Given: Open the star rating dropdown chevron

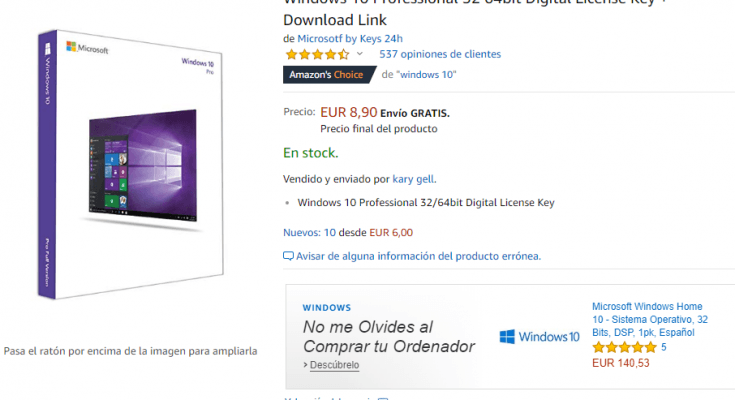Looking at the screenshot, I should point(360,54).
